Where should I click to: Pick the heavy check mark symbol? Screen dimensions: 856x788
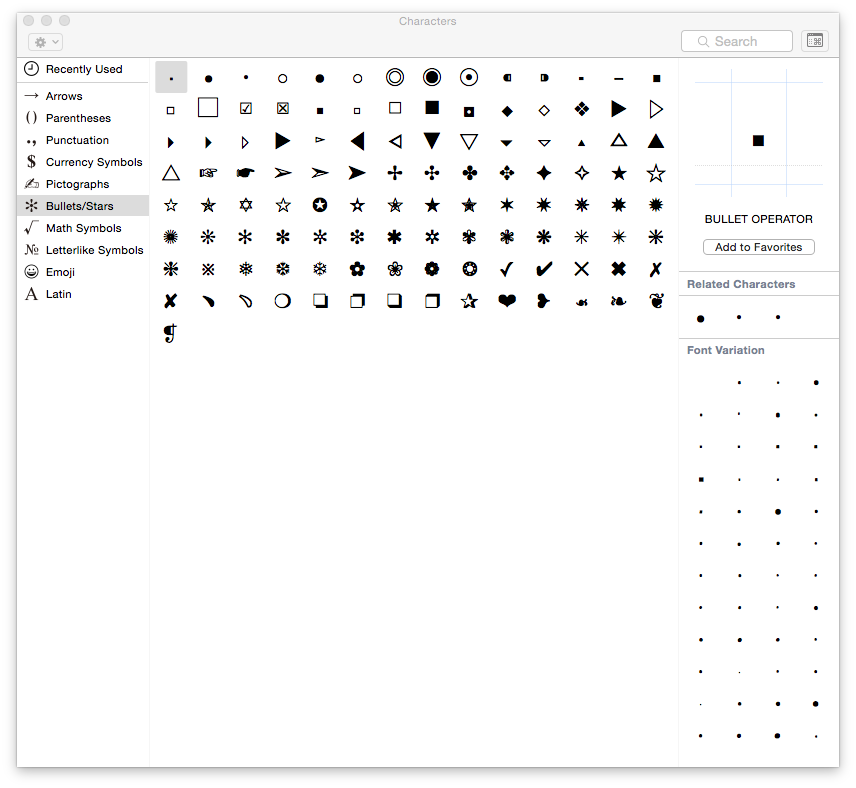544,269
